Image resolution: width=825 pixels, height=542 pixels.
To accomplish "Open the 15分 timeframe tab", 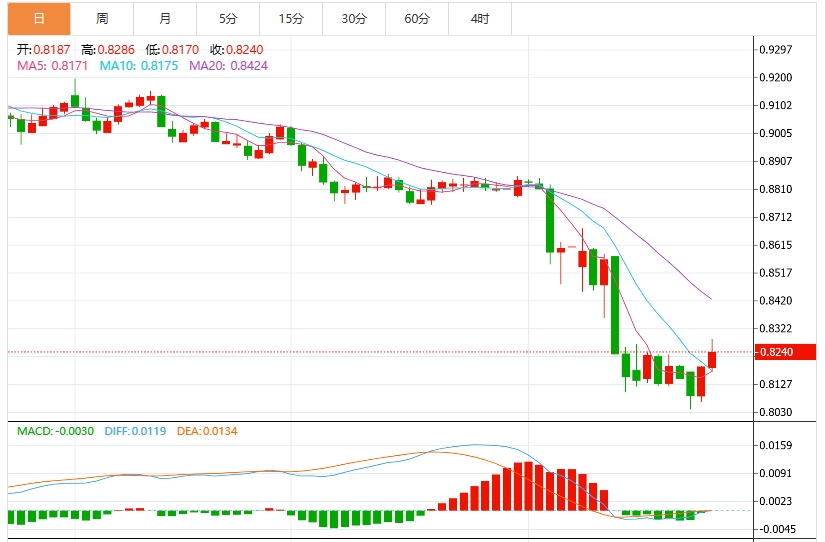I will click(x=291, y=19).
